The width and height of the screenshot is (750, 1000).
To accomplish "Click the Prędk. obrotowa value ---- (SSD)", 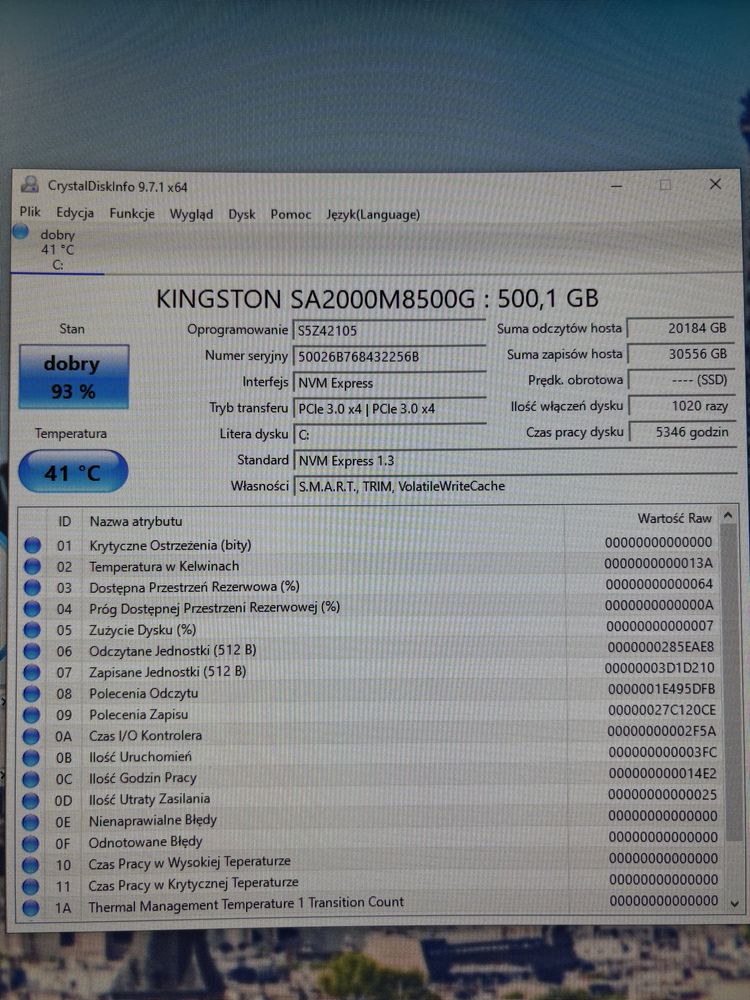I will coord(680,380).
